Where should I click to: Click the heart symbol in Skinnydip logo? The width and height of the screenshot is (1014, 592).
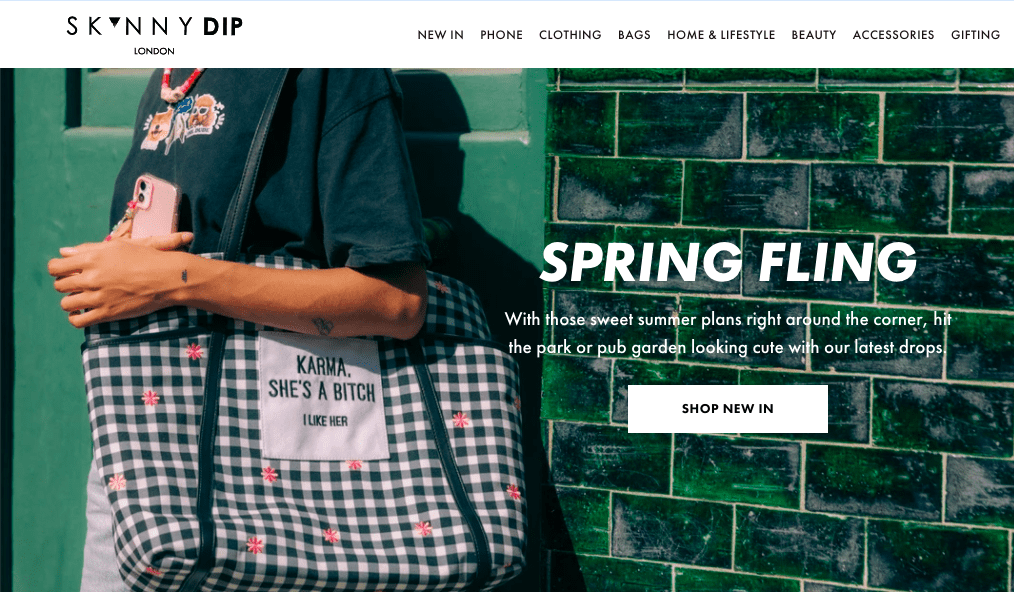click(115, 24)
